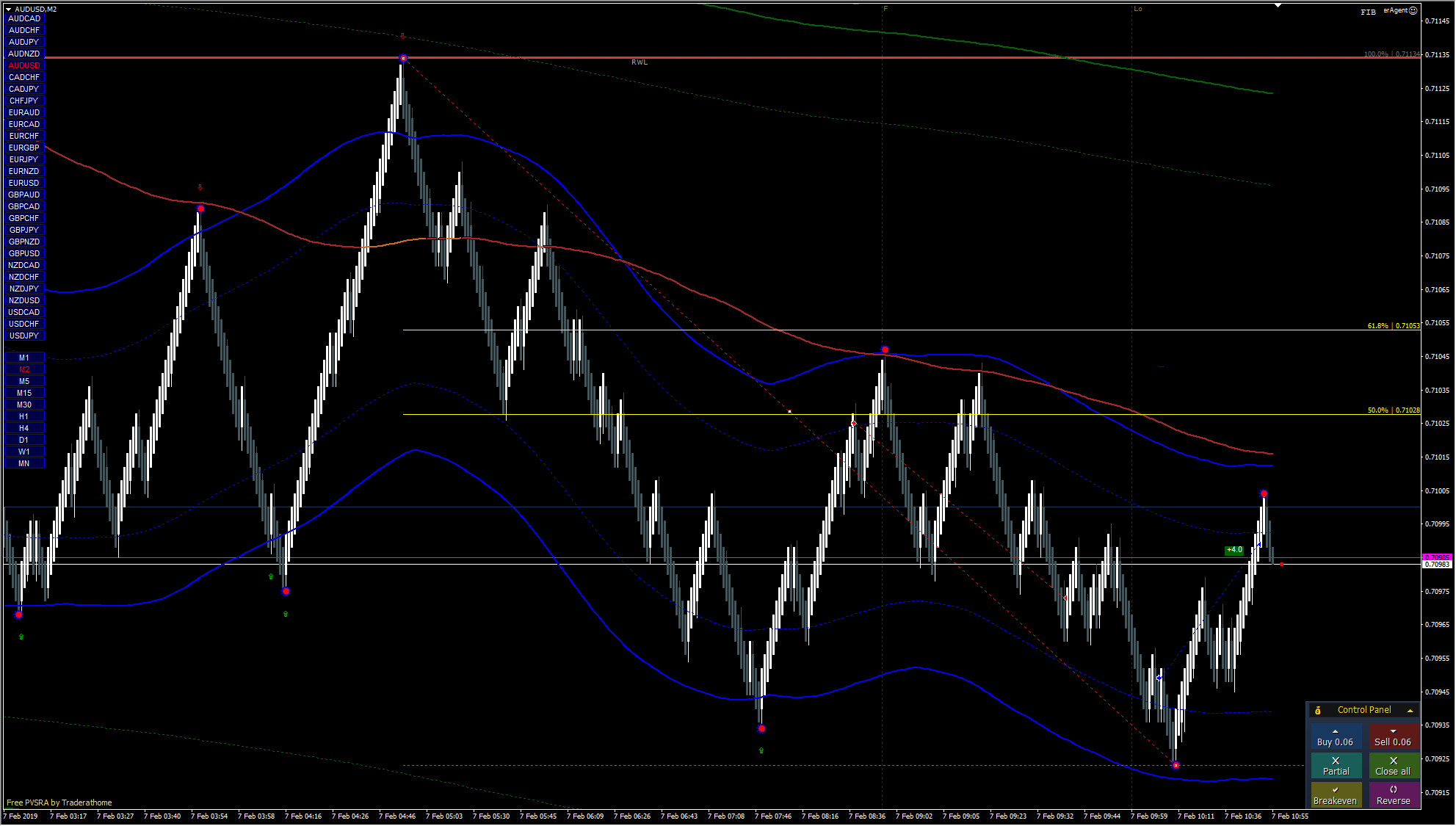Set timeframe to M1
The width and height of the screenshot is (1456, 826).
tap(24, 358)
